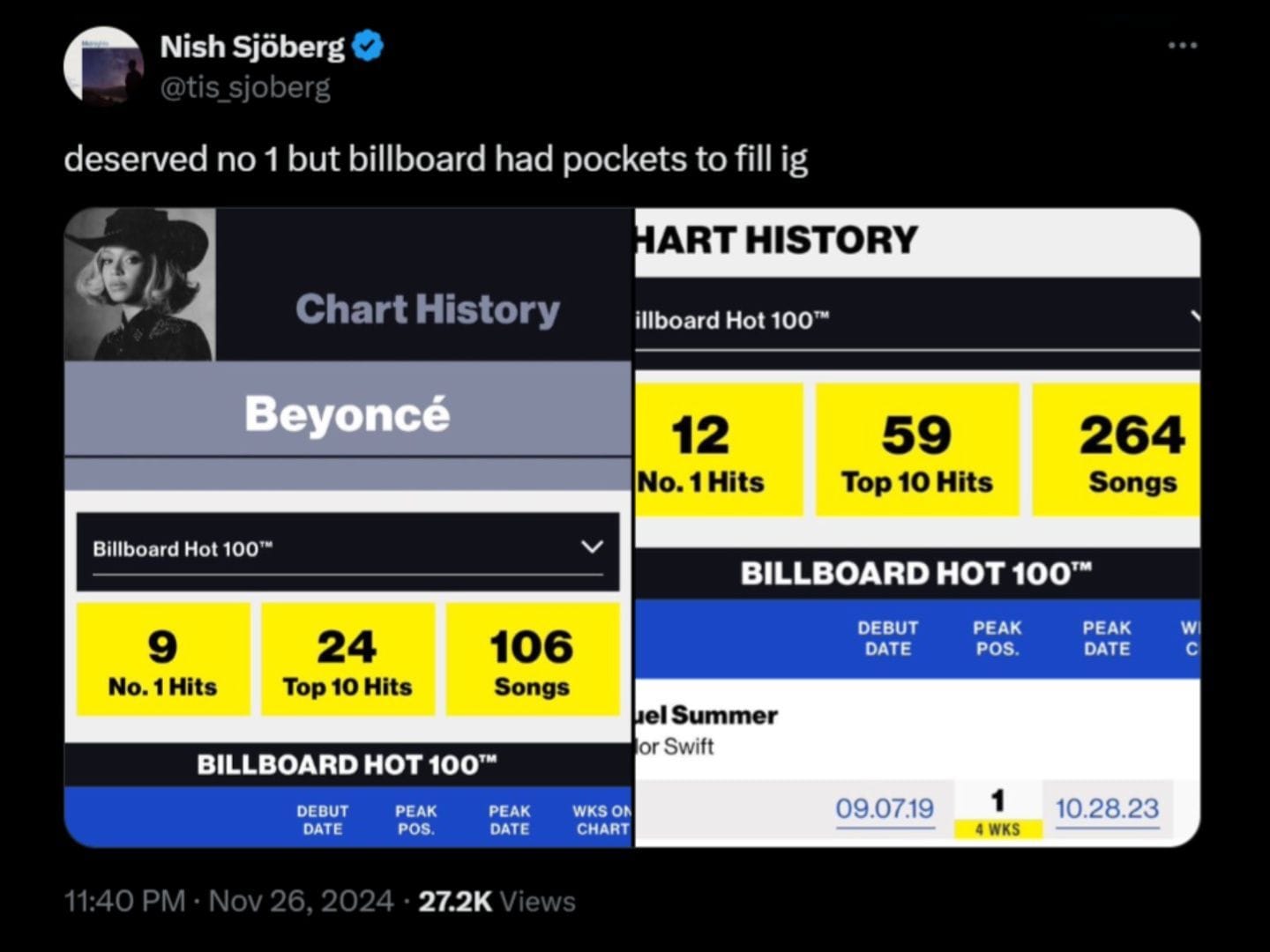This screenshot has width=1270, height=952.
Task: Select the 9 No. 1 Hits tile
Action: pyautogui.click(x=163, y=659)
